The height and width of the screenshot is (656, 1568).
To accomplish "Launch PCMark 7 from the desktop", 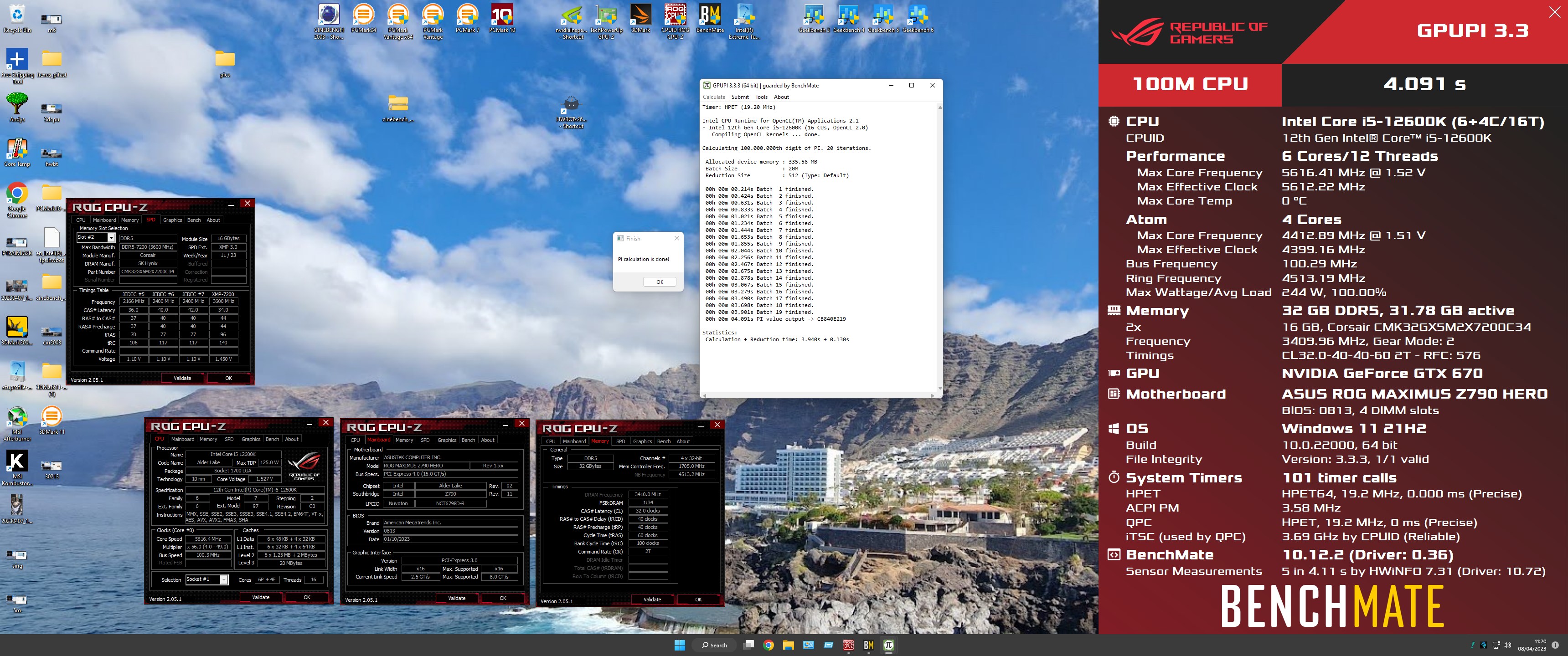I will click(x=468, y=18).
